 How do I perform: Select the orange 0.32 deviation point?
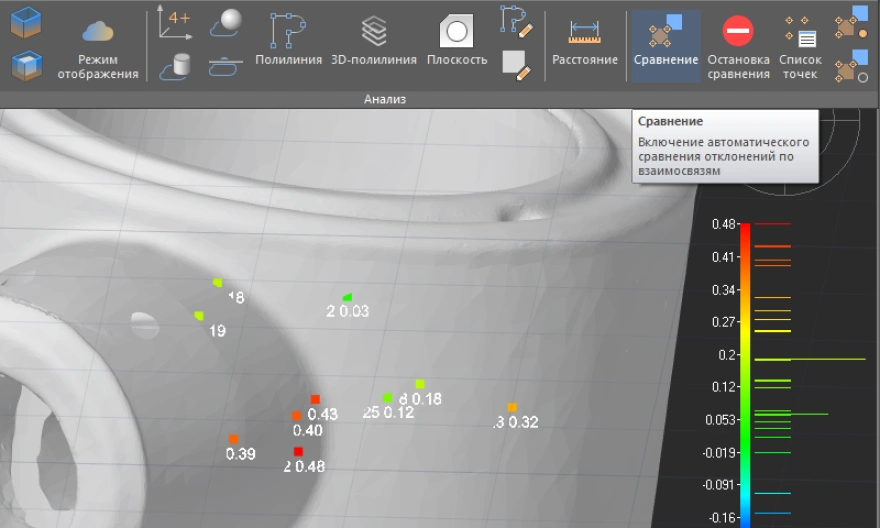click(512, 407)
